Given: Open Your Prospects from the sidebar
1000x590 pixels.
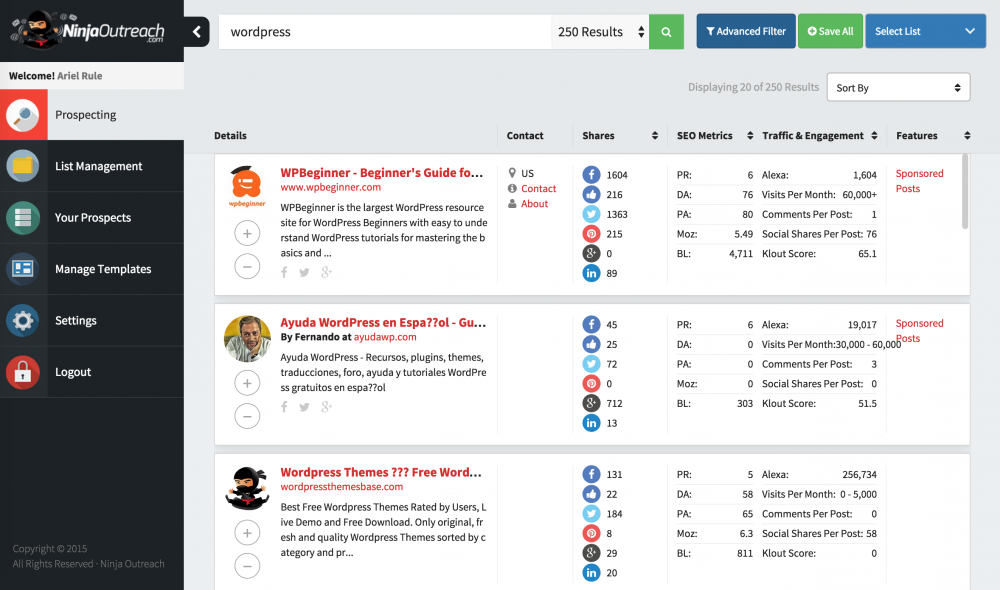Looking at the screenshot, I should point(25,217).
